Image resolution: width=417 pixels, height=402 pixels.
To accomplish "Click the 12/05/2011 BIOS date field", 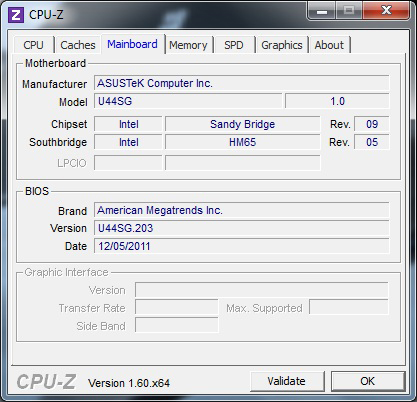I will coord(242,246).
